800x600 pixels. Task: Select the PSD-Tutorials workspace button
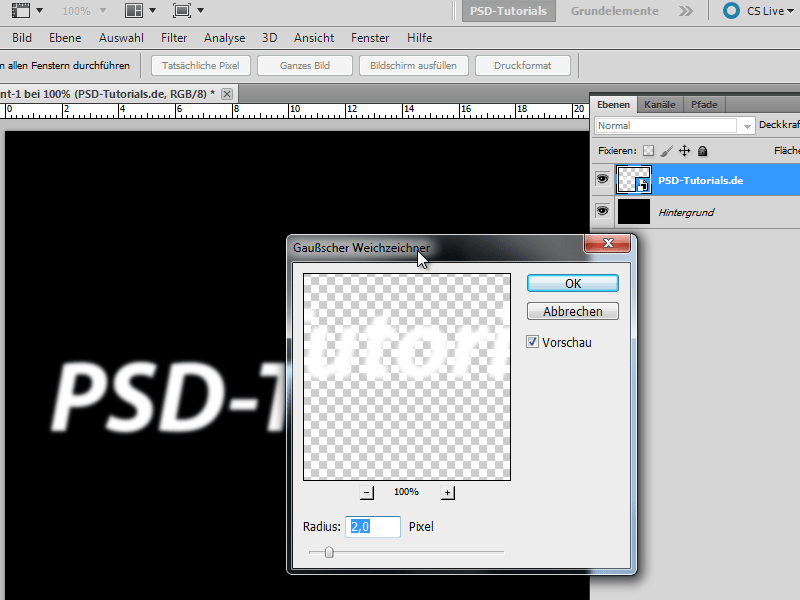coord(508,11)
